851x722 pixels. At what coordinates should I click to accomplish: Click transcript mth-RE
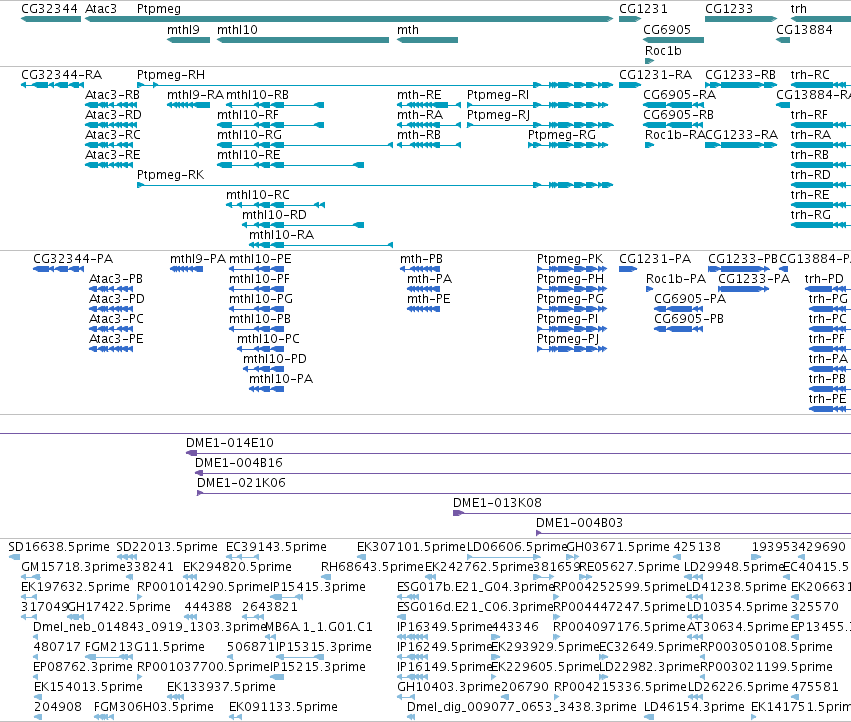[419, 94]
